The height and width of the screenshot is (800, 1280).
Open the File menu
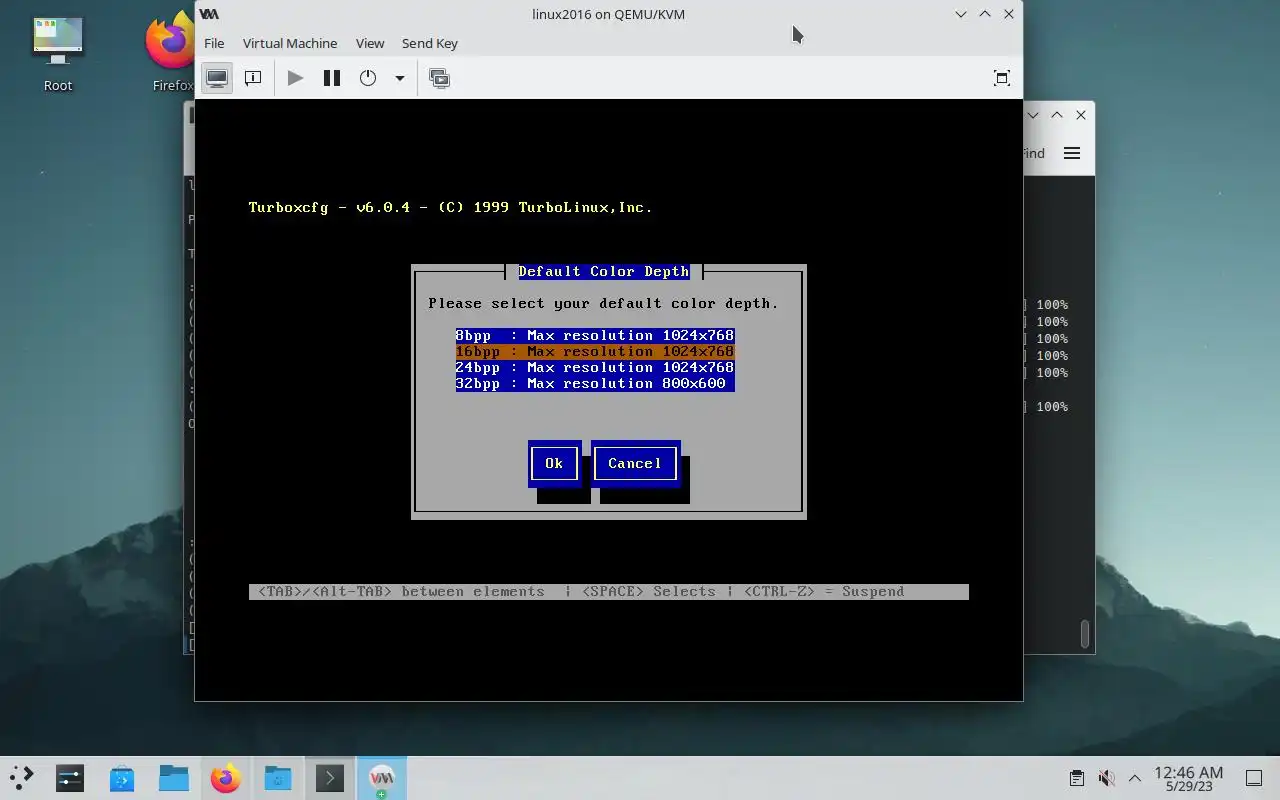pyautogui.click(x=214, y=43)
